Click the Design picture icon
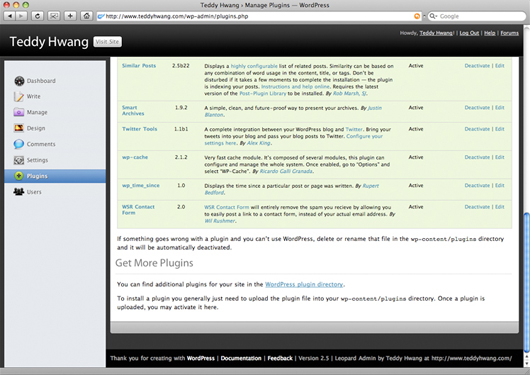The height and width of the screenshot is (375, 530). point(19,128)
